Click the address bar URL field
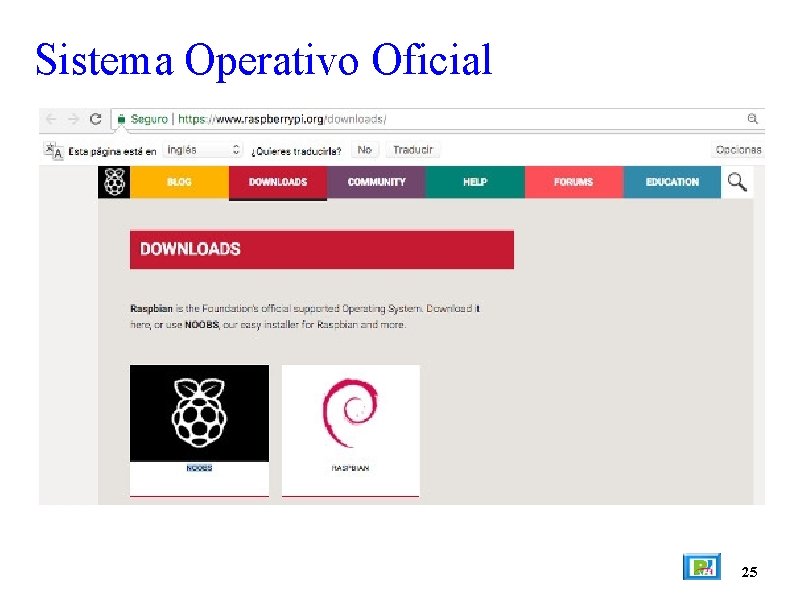Screen dimensions: 794x595 [x=438, y=119]
